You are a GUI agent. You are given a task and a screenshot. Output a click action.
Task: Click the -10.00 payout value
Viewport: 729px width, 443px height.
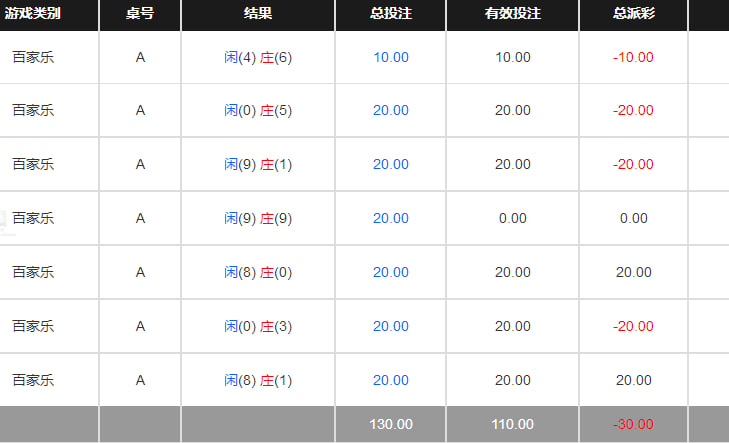(633, 57)
